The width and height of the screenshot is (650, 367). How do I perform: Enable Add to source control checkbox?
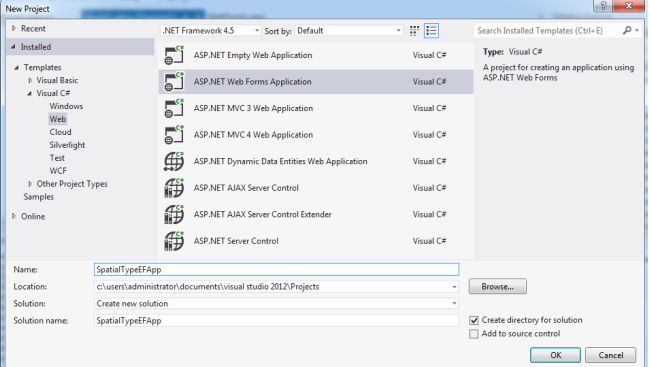(x=474, y=334)
